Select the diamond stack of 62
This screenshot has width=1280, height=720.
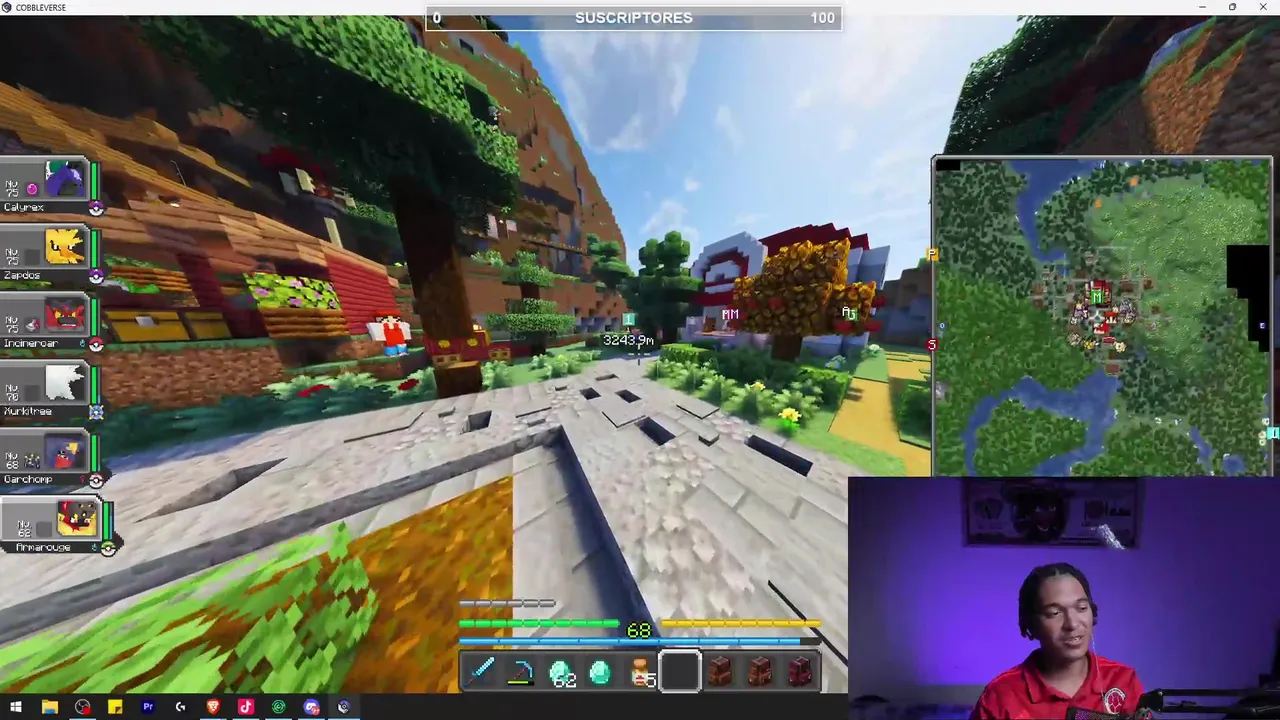coord(561,672)
